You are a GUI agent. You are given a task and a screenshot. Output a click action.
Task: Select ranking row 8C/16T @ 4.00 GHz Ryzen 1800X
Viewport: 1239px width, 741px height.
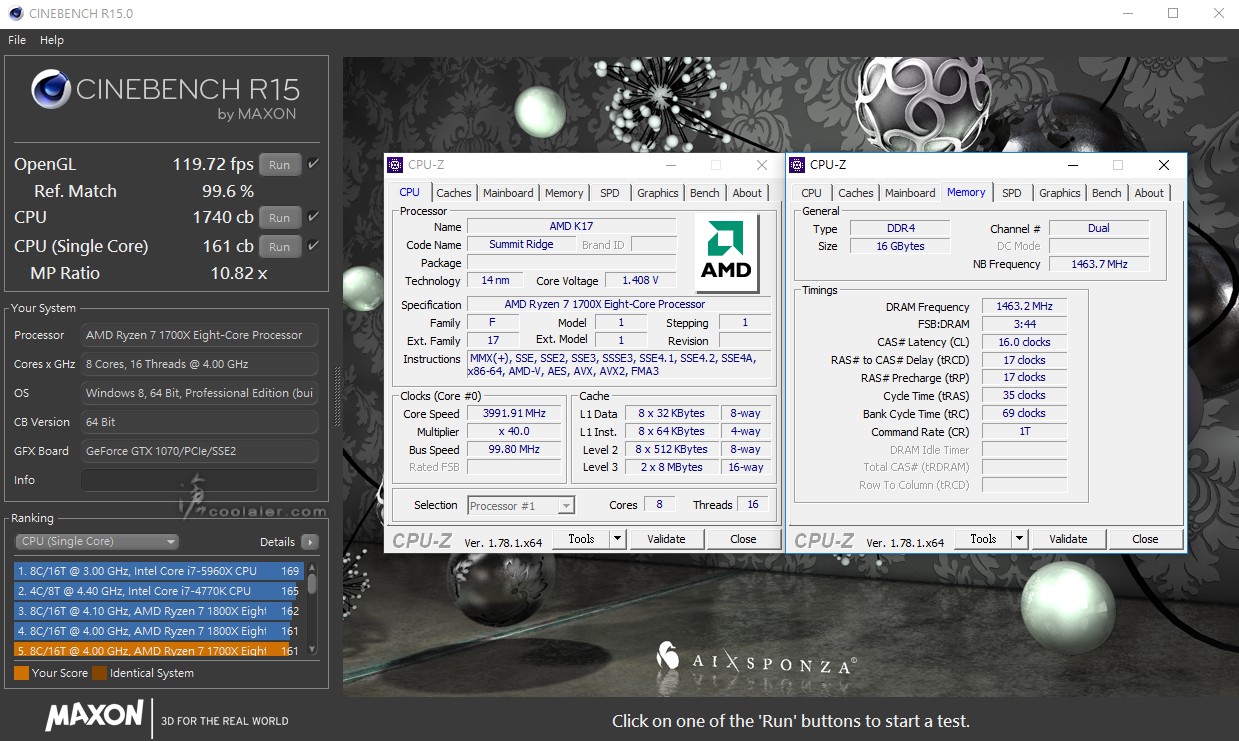click(159, 631)
